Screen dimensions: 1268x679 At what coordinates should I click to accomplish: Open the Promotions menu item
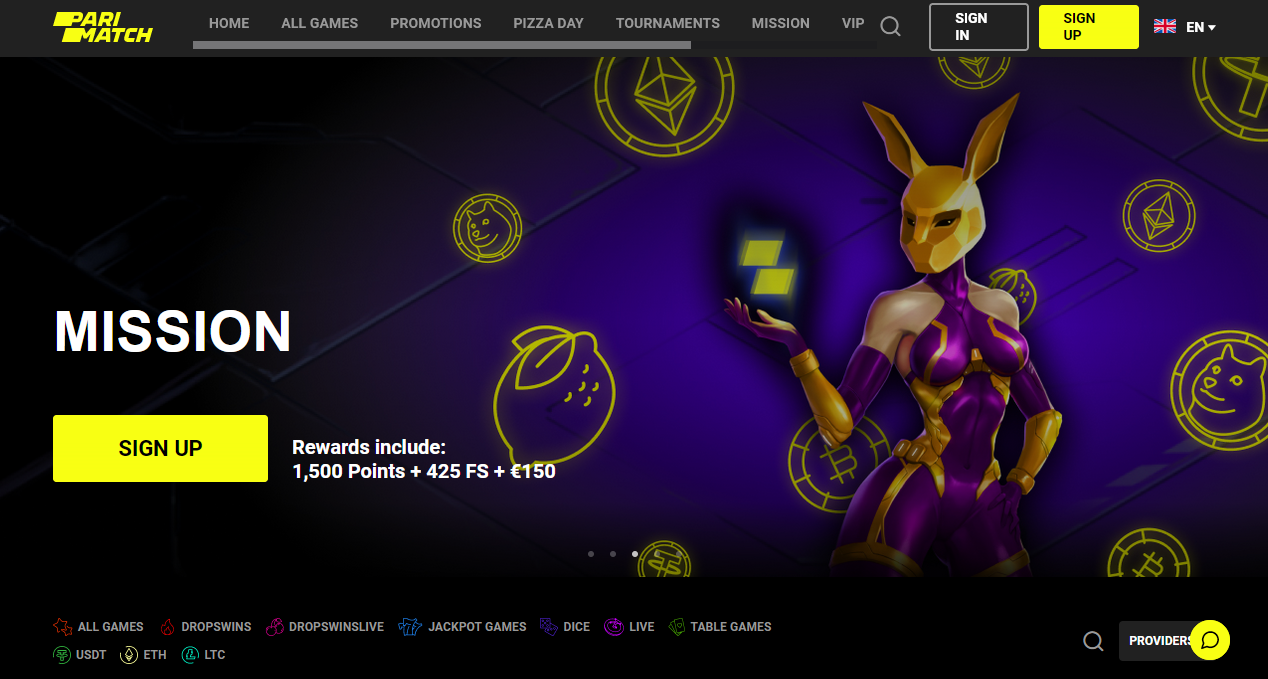[x=436, y=23]
